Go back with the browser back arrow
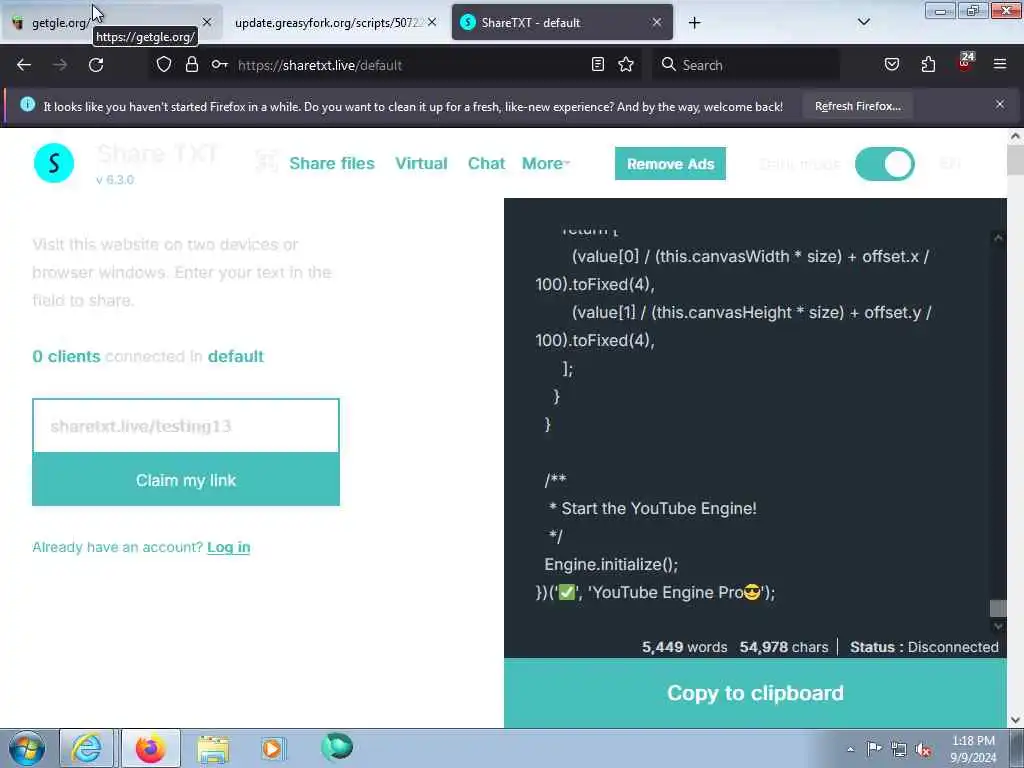Viewport: 1024px width, 768px height. coord(24,65)
